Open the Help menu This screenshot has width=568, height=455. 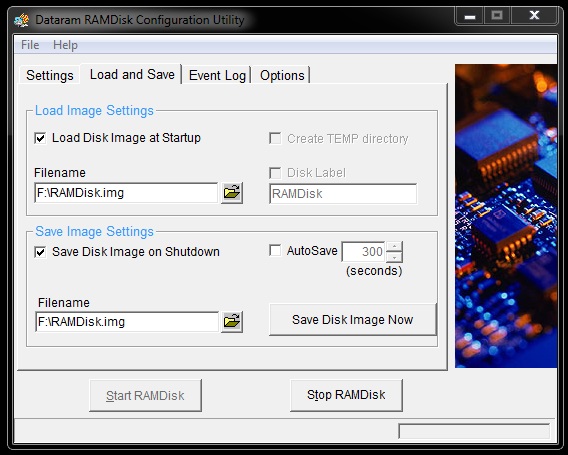coord(65,45)
